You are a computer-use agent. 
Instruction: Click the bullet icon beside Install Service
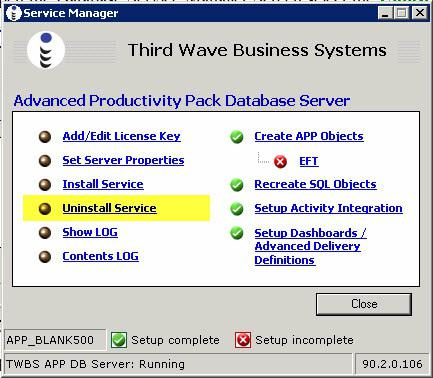click(45, 185)
